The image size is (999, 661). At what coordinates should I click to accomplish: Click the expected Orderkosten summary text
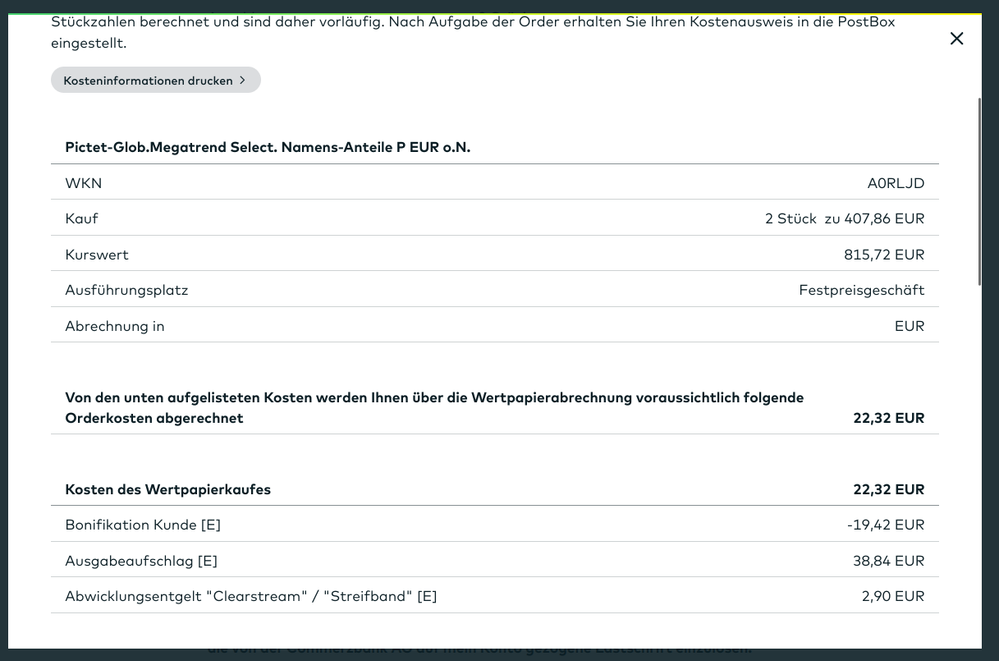pos(434,407)
